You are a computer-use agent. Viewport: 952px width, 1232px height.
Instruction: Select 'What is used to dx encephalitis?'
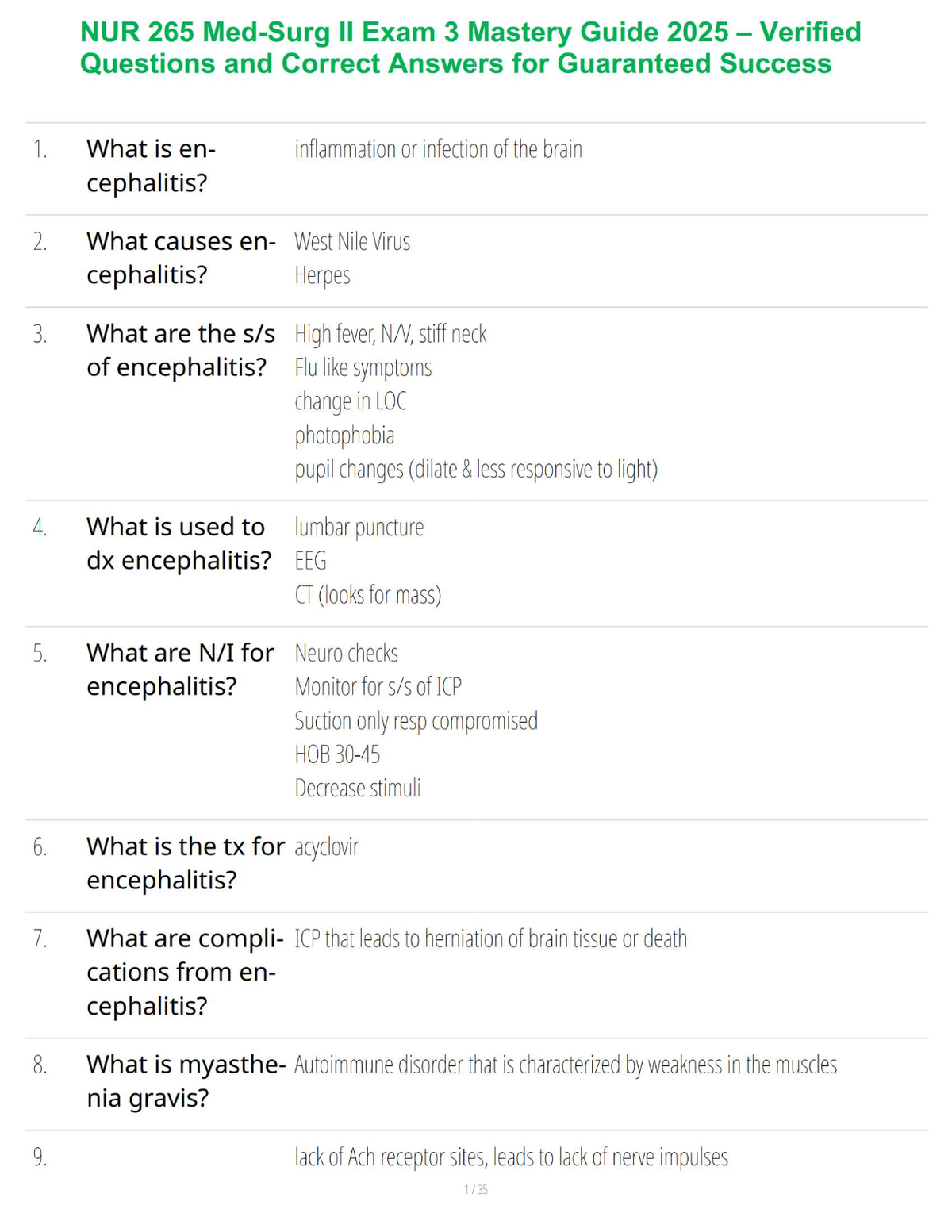pos(178,543)
